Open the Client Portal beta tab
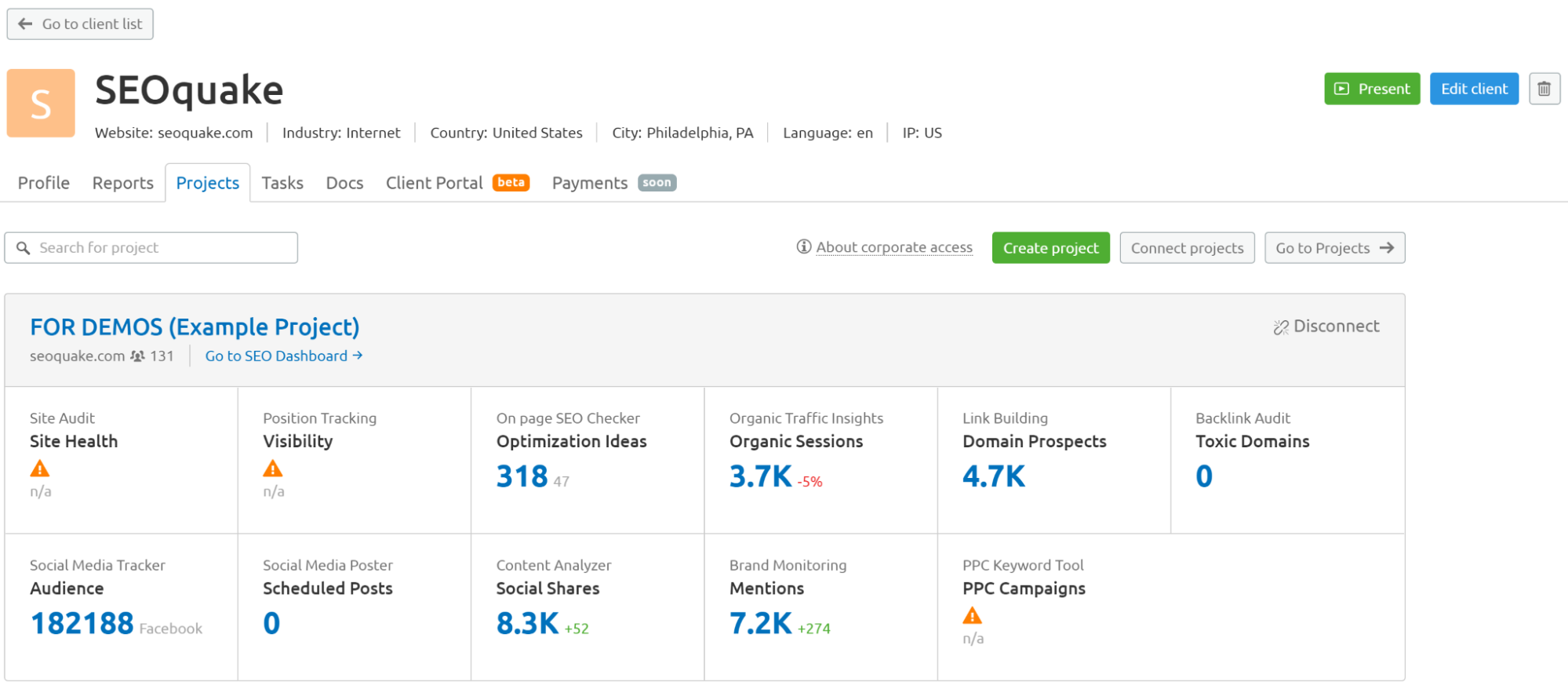The image size is (1568, 689). [x=457, y=183]
